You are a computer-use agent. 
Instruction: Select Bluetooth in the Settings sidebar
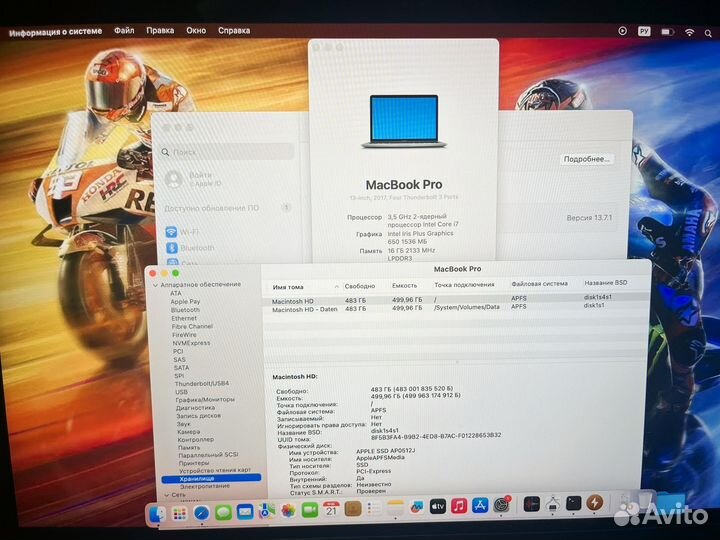pyautogui.click(x=191, y=248)
